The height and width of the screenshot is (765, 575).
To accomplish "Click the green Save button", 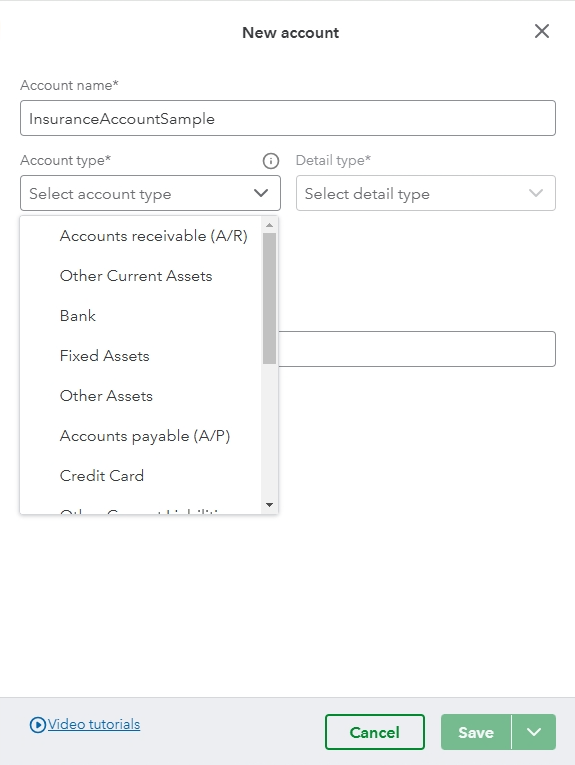I will (476, 732).
